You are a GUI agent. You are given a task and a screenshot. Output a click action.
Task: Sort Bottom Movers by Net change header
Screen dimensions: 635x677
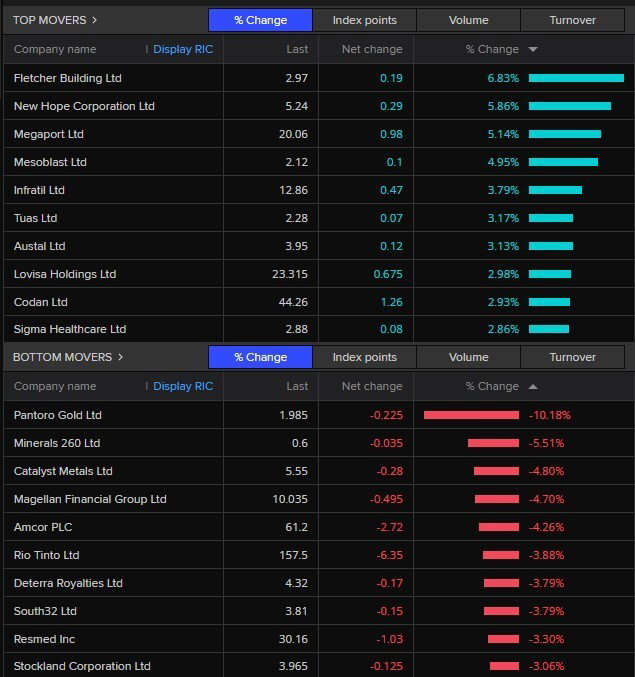click(x=372, y=386)
